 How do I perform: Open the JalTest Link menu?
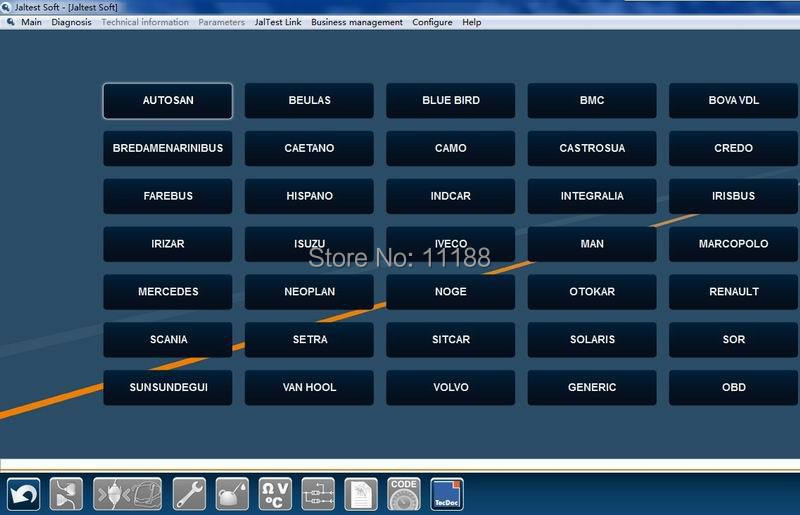point(278,22)
